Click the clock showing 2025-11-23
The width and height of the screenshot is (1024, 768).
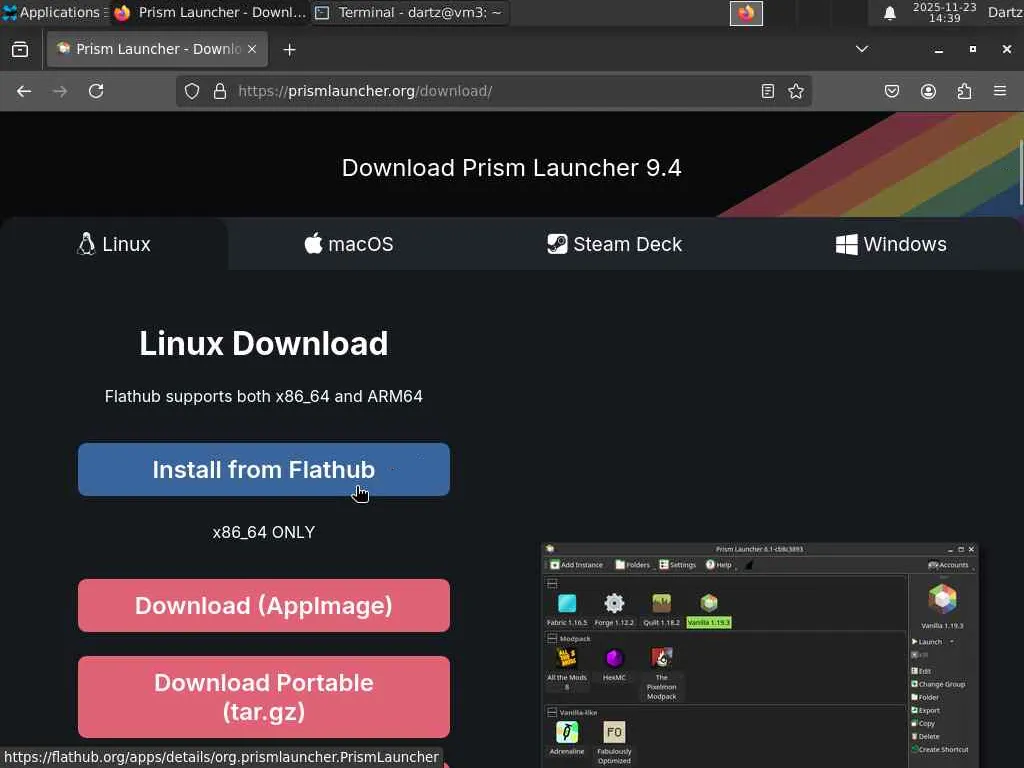944,12
